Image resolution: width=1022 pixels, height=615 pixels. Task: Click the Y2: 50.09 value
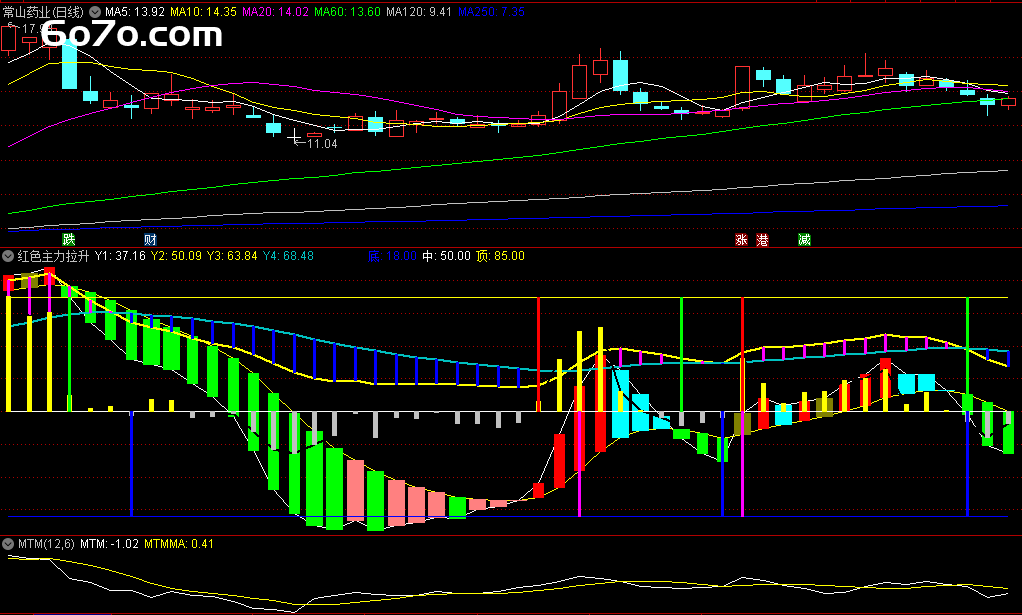[176, 256]
